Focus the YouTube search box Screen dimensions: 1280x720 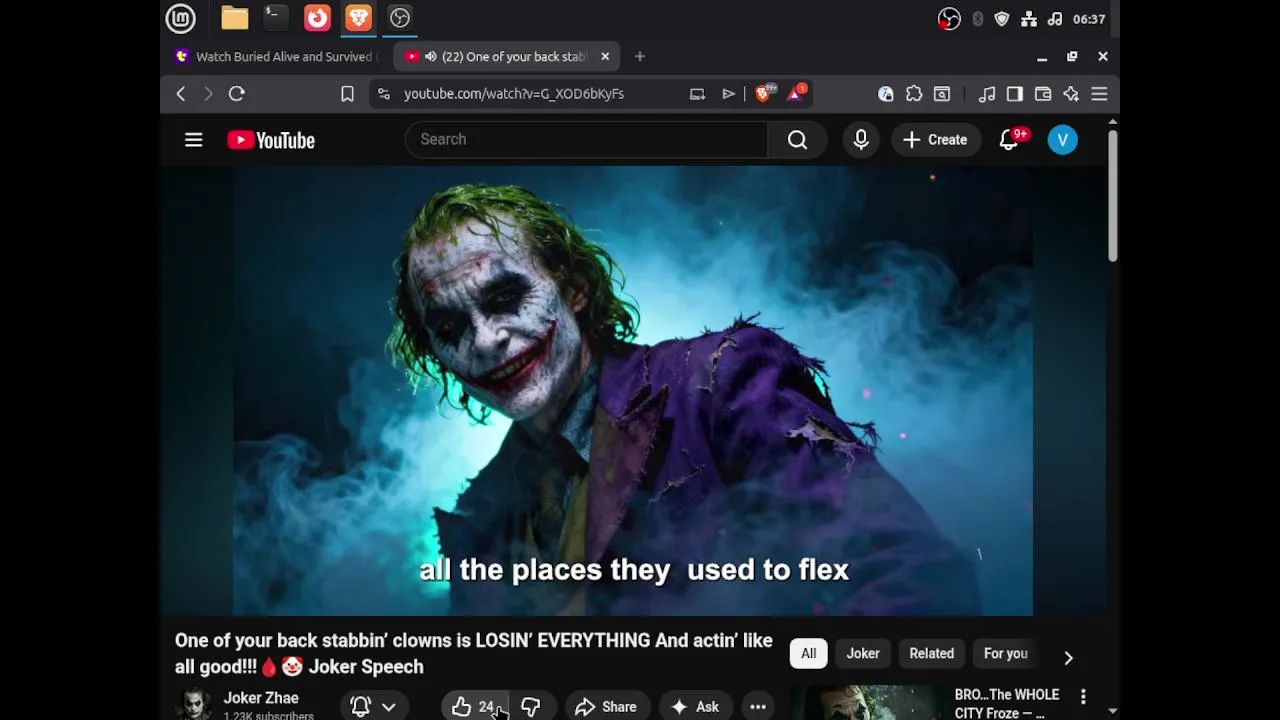(x=586, y=140)
